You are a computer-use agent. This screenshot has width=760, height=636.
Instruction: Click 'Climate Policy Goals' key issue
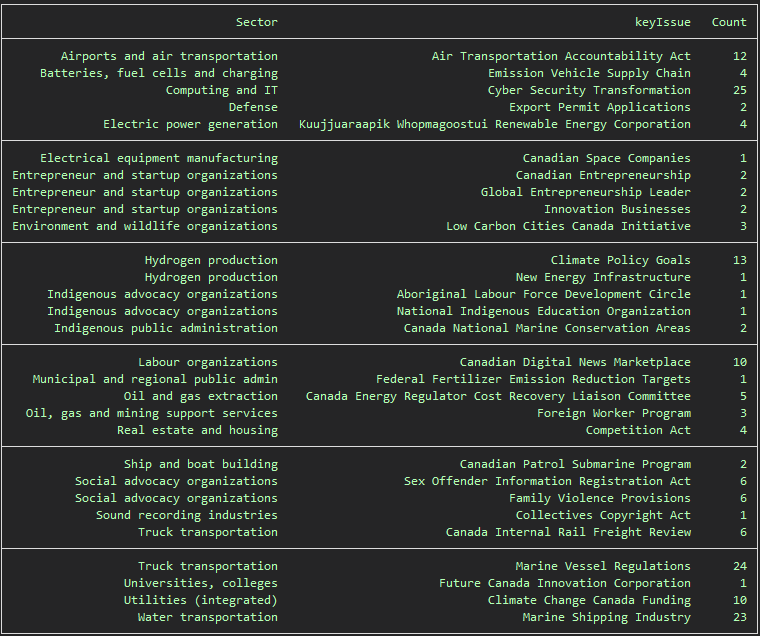(621, 260)
